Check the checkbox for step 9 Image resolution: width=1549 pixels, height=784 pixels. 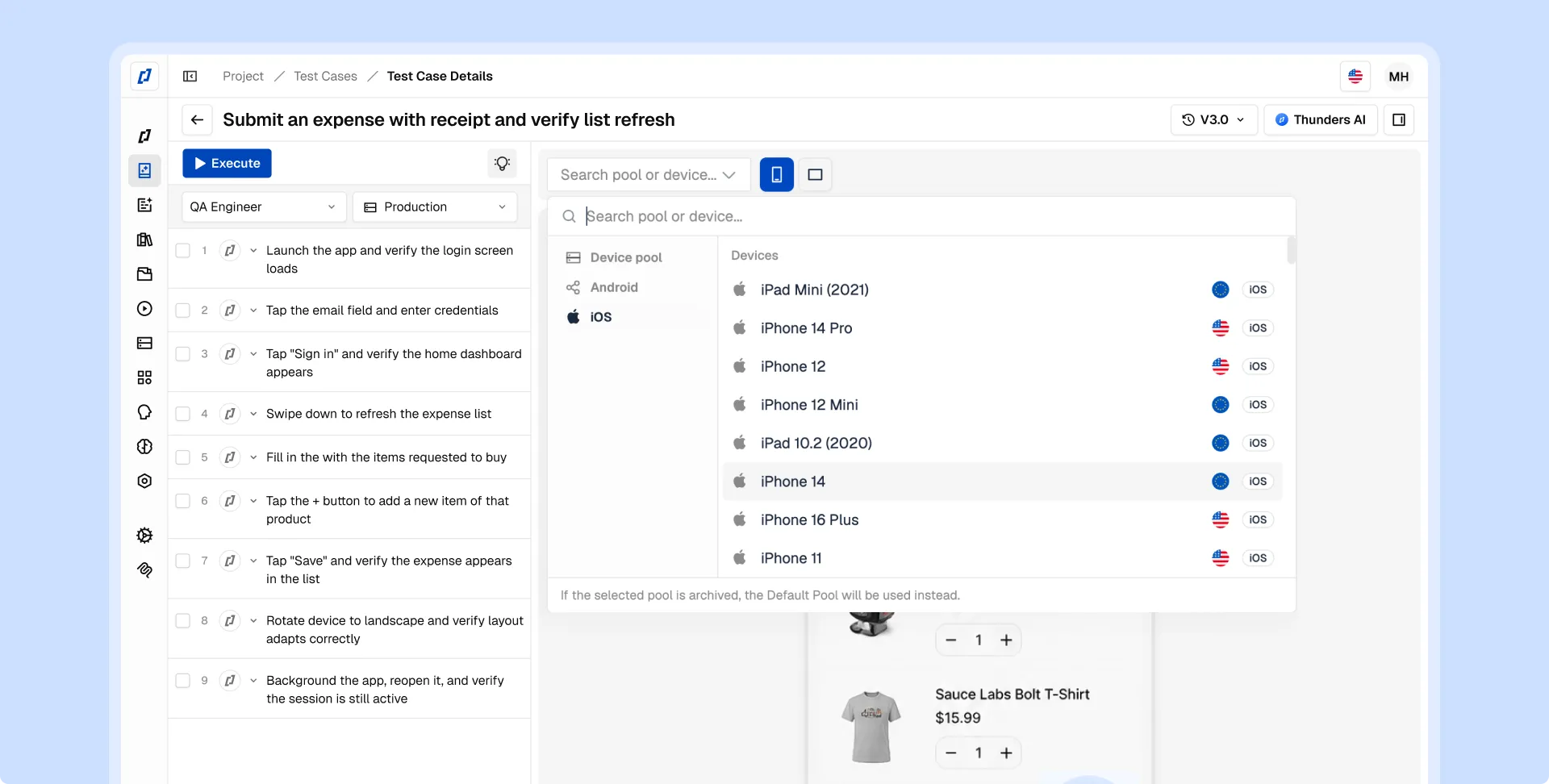click(183, 681)
